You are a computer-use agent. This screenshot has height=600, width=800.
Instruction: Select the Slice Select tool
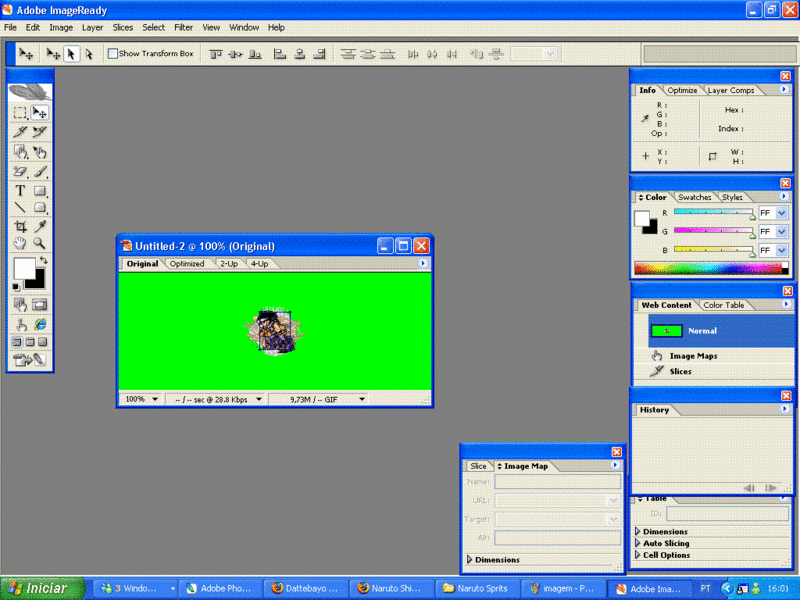(x=39, y=132)
